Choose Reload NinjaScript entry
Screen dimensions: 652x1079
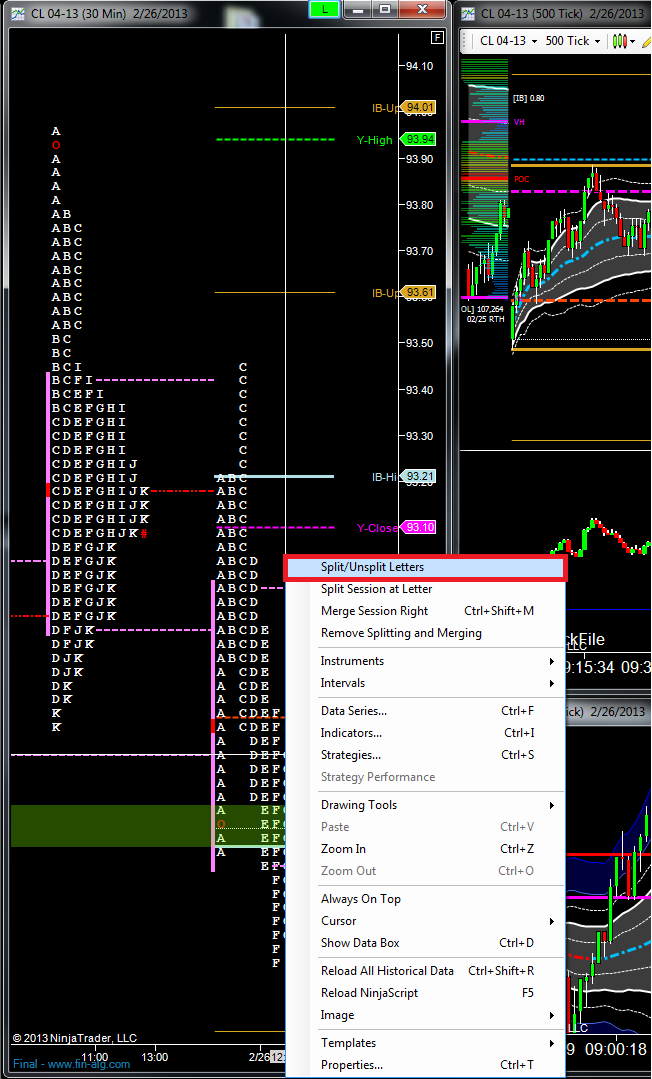pyautogui.click(x=425, y=993)
